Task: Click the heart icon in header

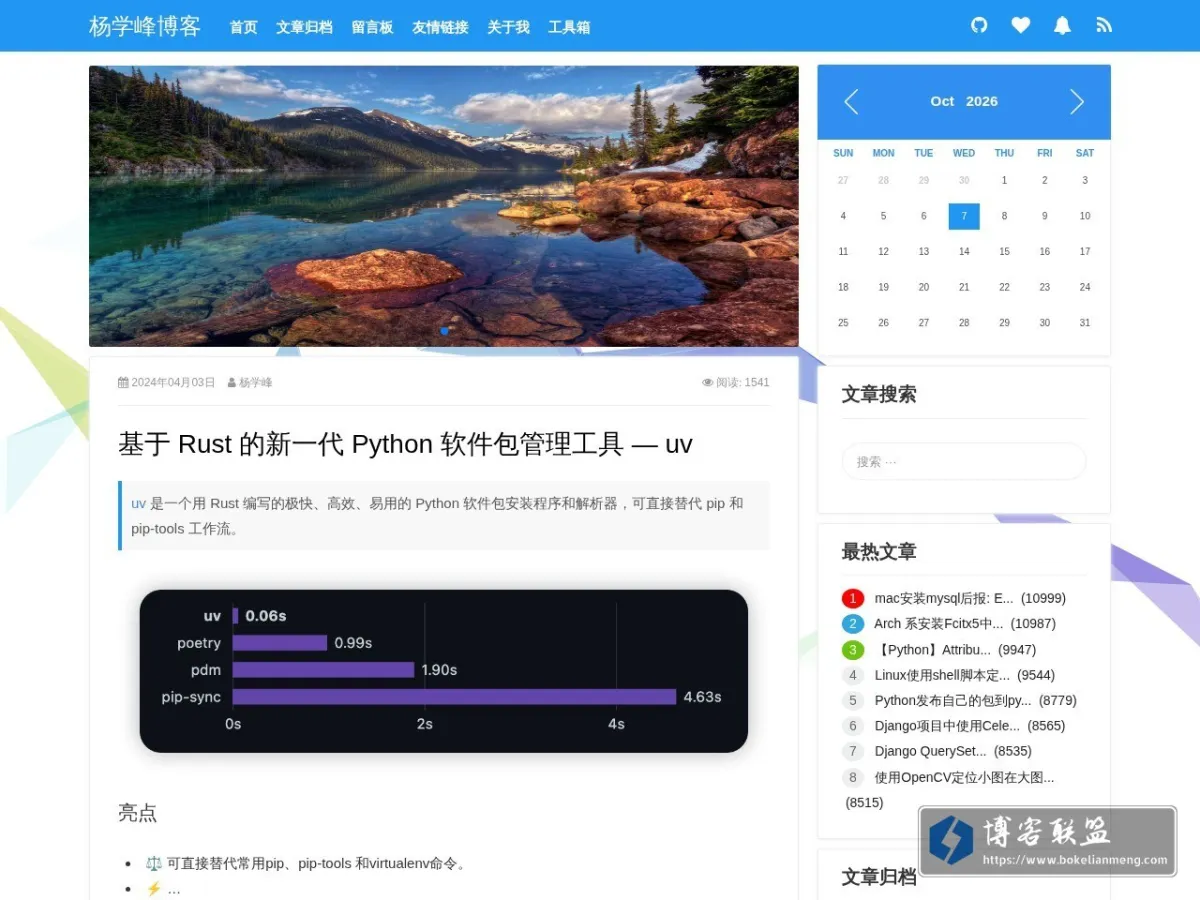Action: 1020,25
